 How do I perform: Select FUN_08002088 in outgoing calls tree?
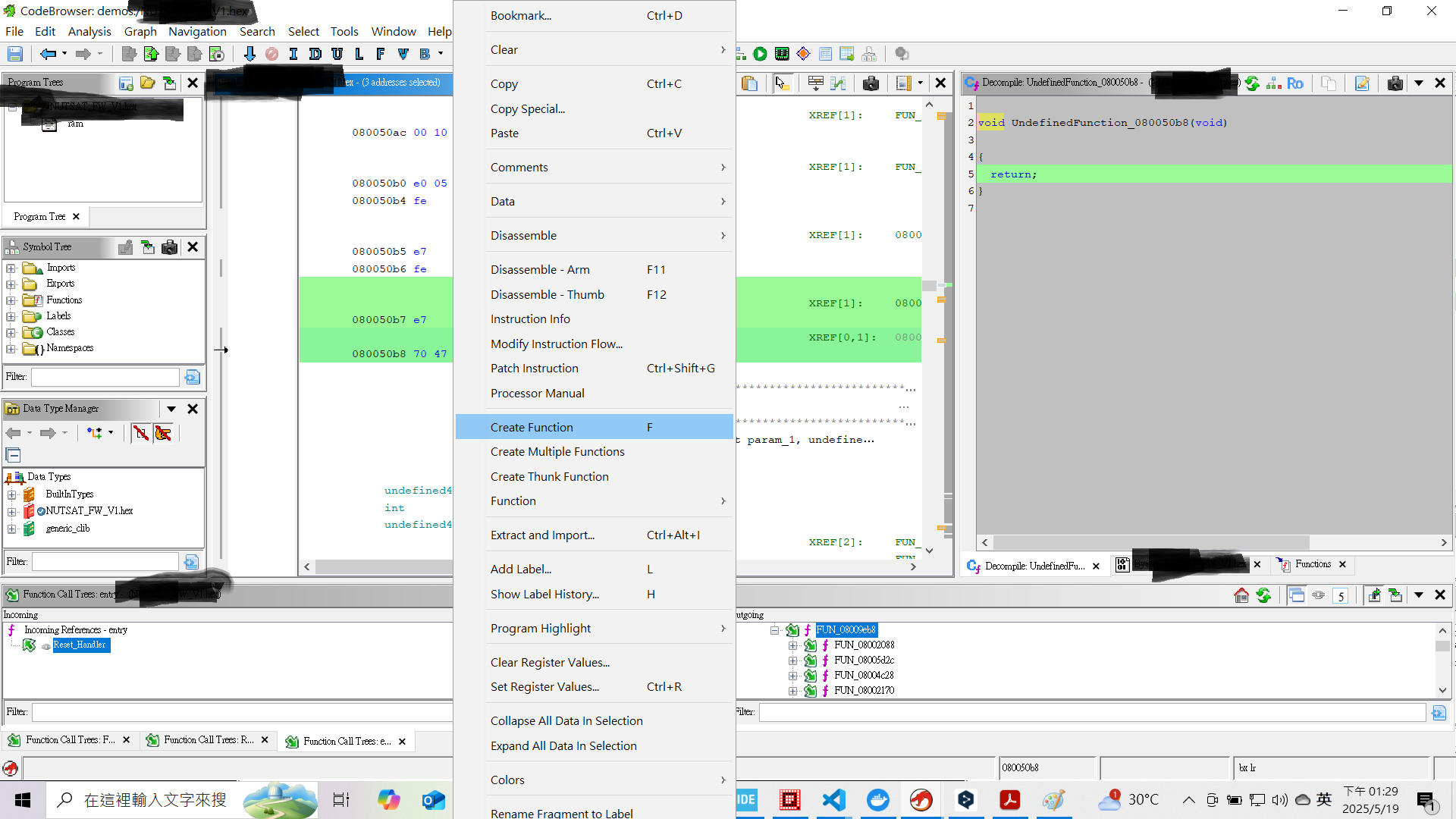coord(864,645)
